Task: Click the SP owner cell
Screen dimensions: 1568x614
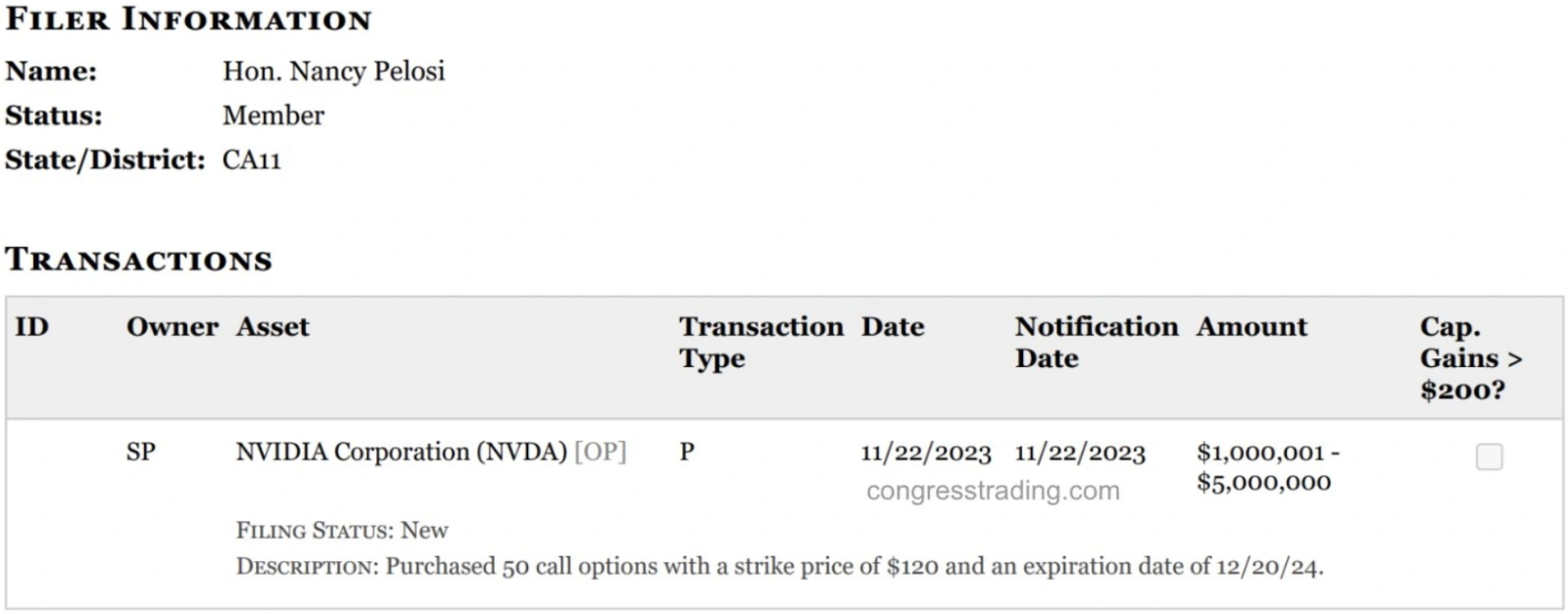Action: (140, 451)
